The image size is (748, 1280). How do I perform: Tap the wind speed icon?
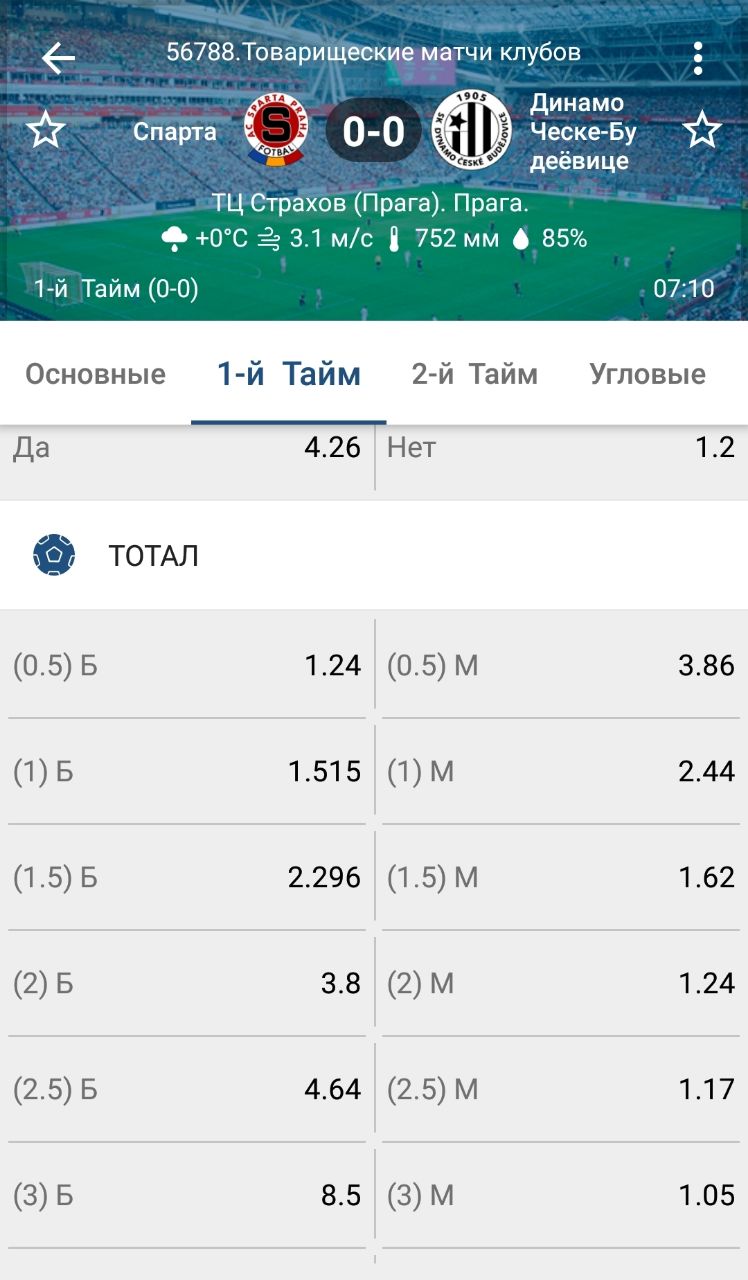[x=268, y=238]
